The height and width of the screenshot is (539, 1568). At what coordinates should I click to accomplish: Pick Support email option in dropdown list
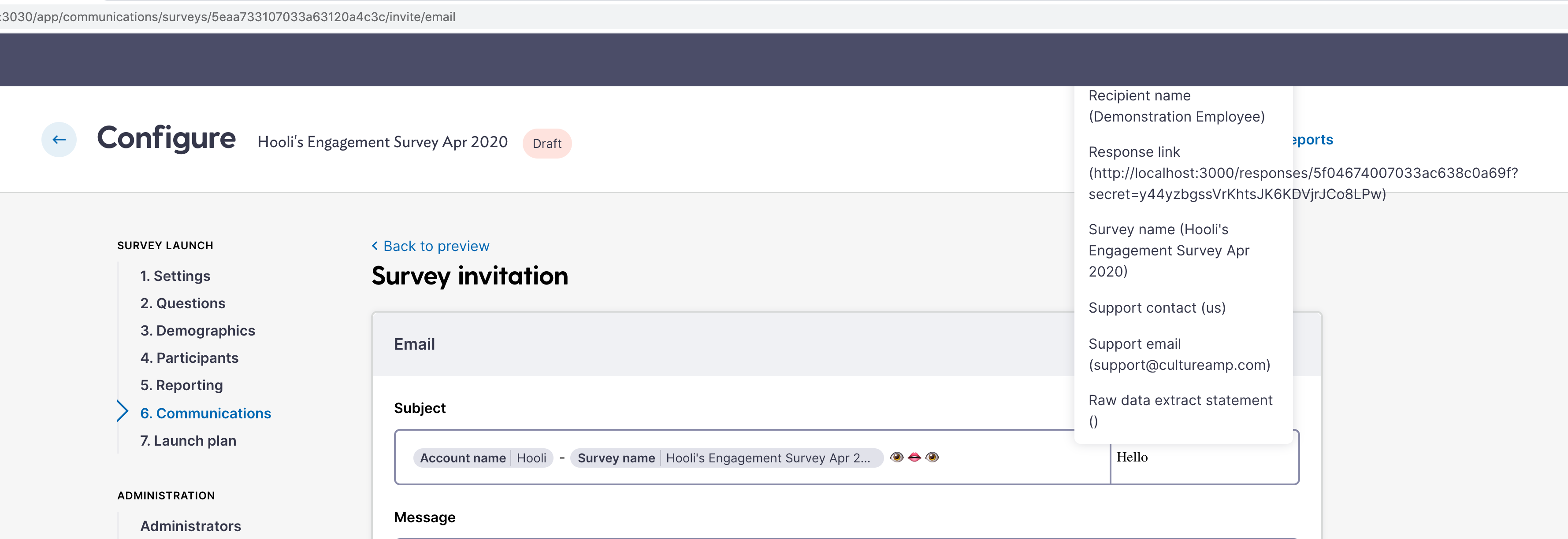click(x=1178, y=354)
